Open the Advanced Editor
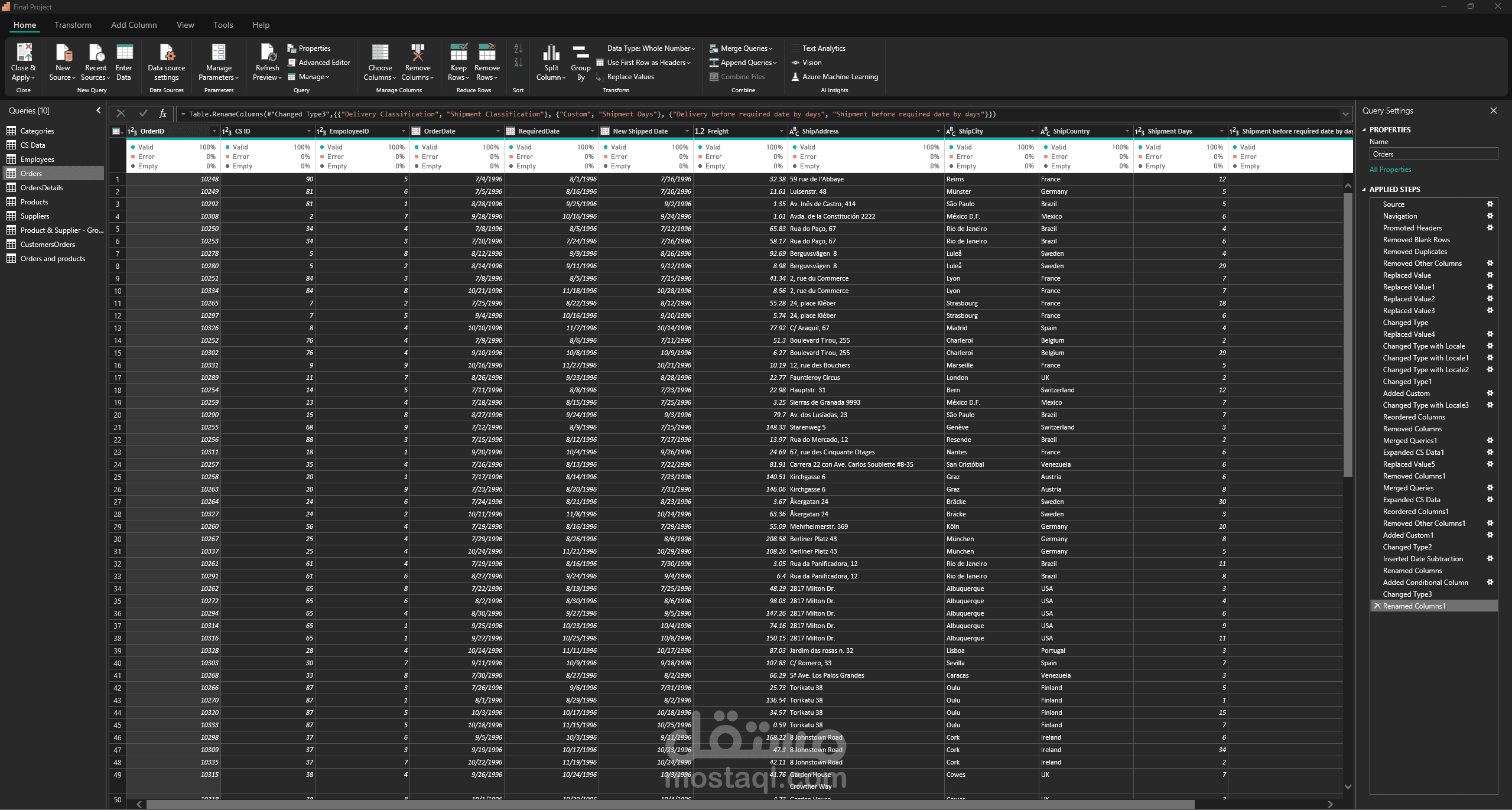1512x810 pixels. (x=318, y=63)
